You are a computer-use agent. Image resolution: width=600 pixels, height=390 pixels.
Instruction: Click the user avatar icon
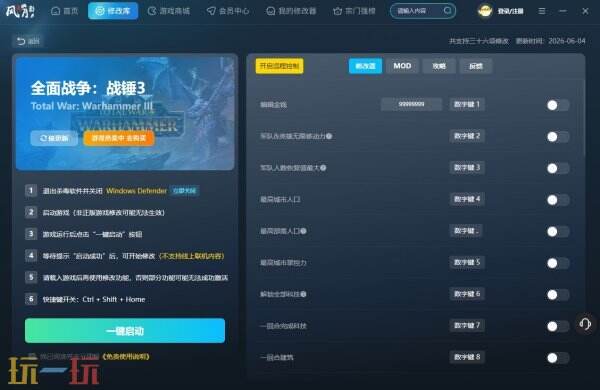485,11
